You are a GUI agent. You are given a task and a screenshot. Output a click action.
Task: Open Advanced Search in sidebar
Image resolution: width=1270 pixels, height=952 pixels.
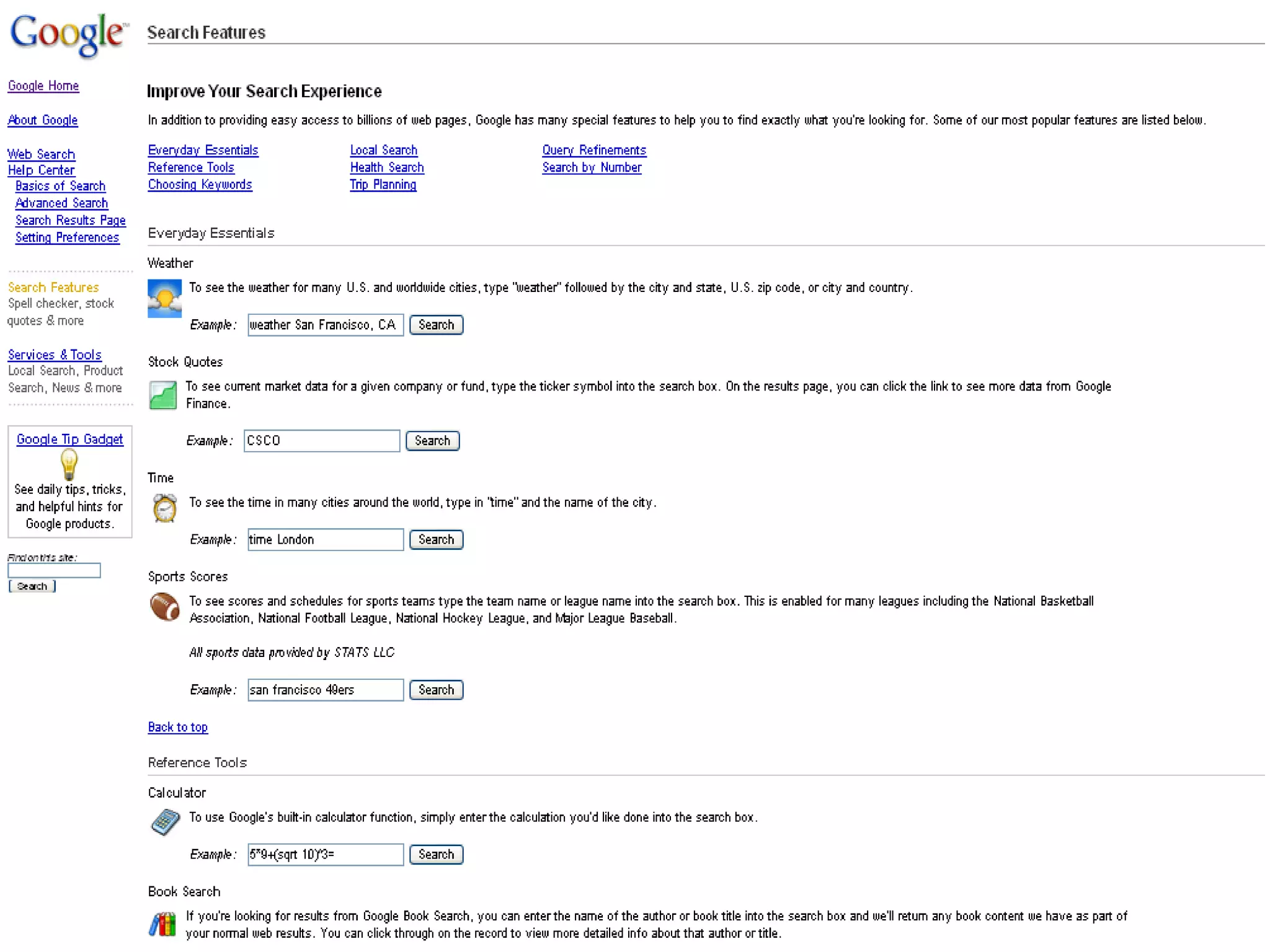(61, 203)
